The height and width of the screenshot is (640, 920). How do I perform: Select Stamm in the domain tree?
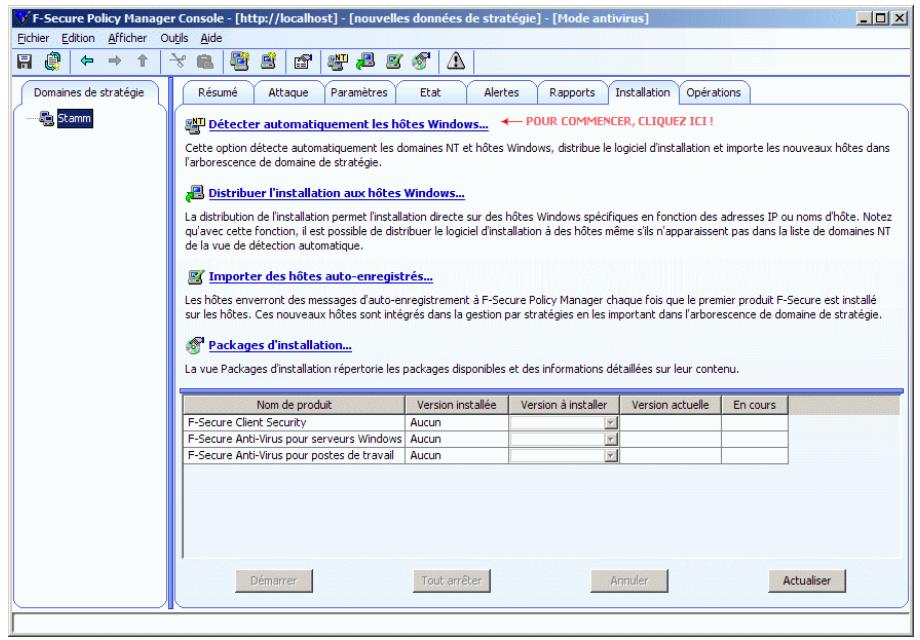75,118
